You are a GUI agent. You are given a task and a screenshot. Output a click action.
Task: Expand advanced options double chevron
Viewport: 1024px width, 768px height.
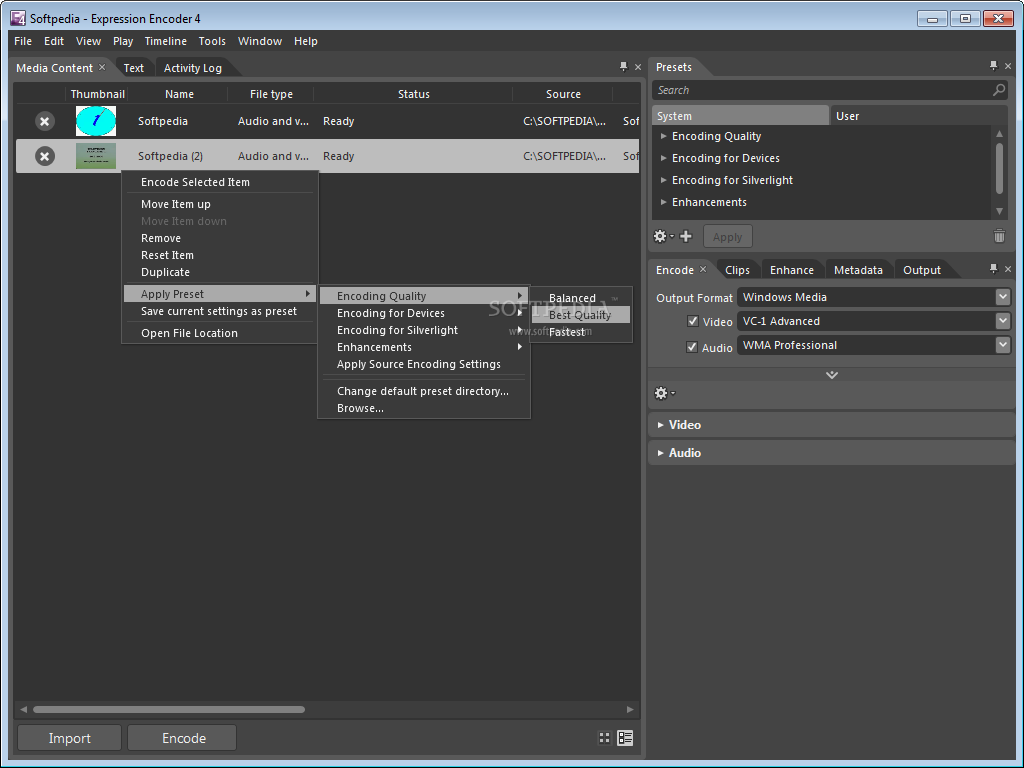831,375
